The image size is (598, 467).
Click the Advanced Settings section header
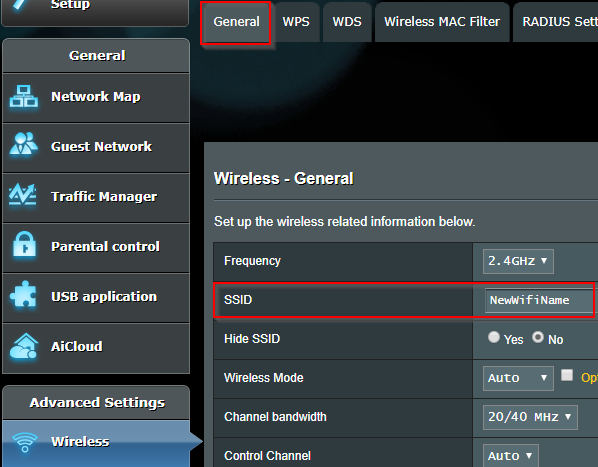[x=96, y=403]
